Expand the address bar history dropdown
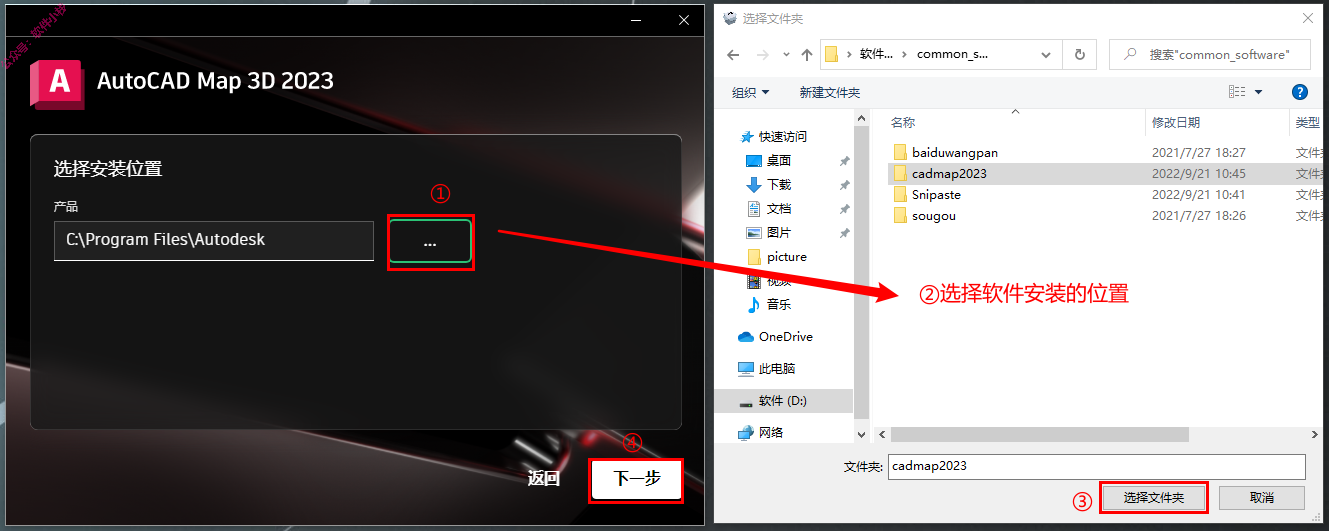Viewport: 1329px width, 531px height. tap(1046, 55)
